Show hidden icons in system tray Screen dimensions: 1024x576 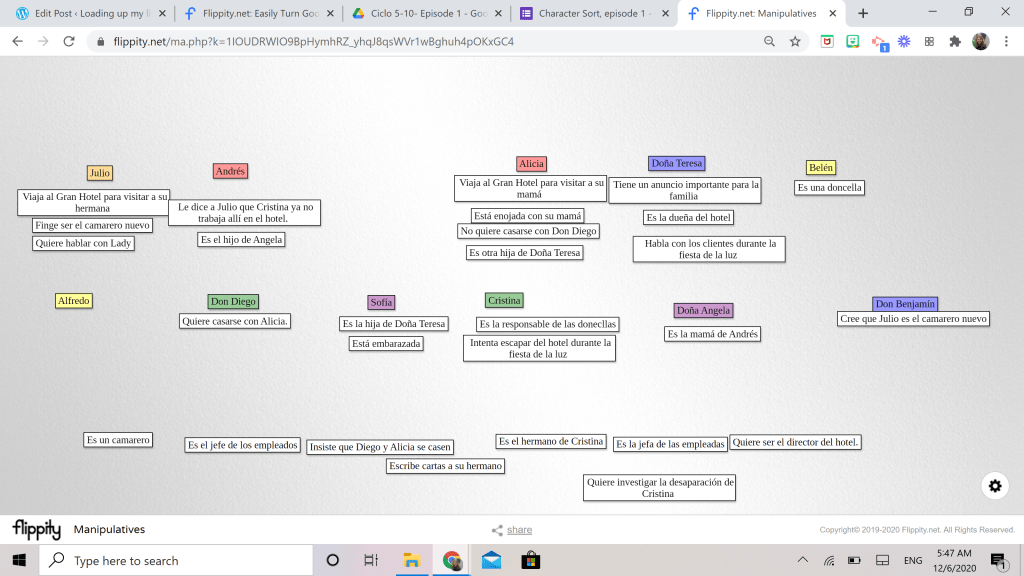(803, 560)
